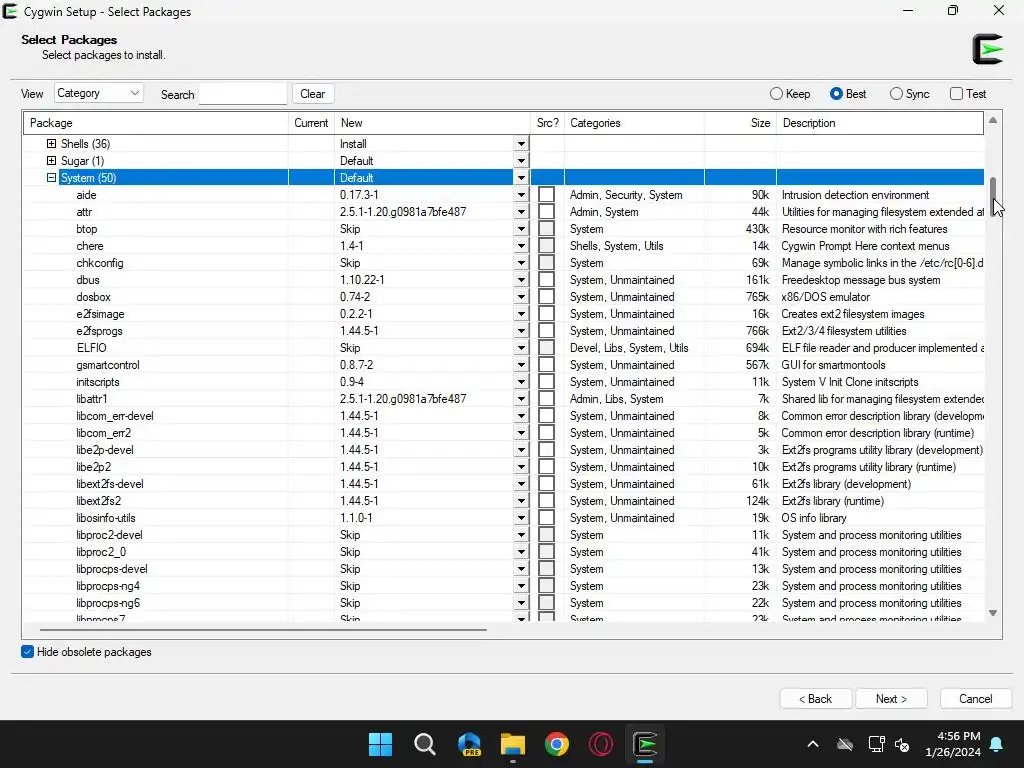Click scrollbar up arrow in package list

[993, 120]
